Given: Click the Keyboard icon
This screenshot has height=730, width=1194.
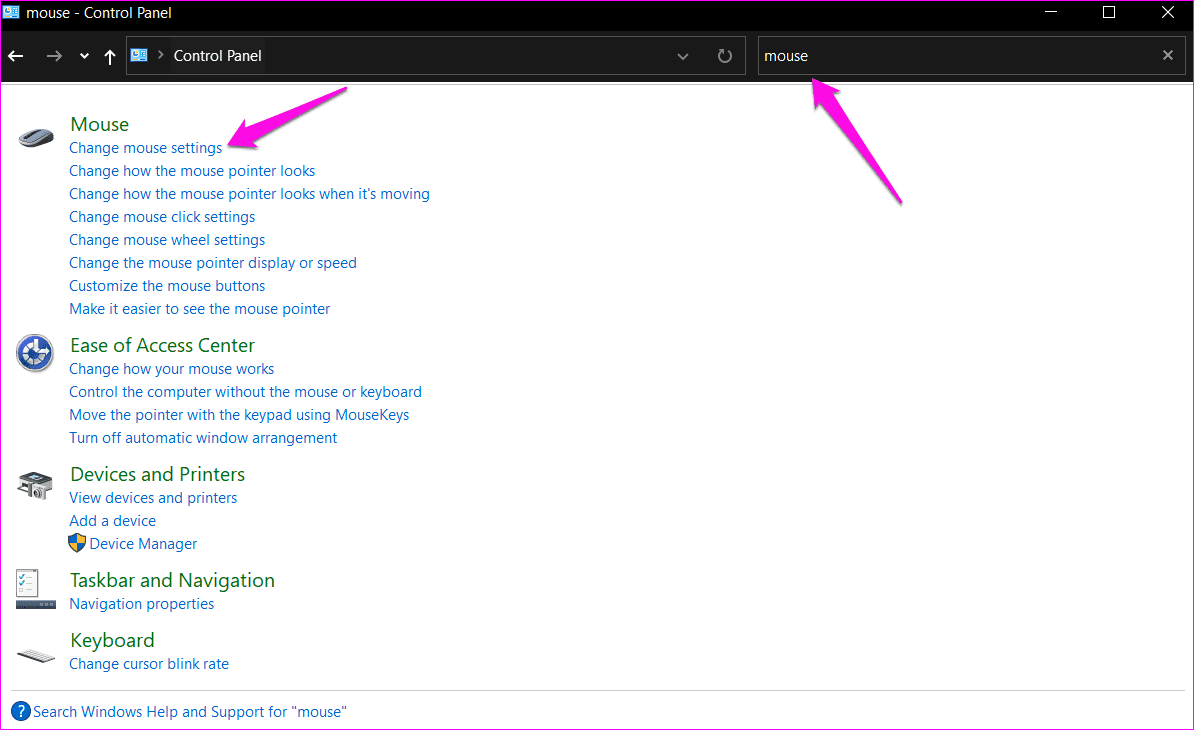Looking at the screenshot, I should (x=36, y=655).
